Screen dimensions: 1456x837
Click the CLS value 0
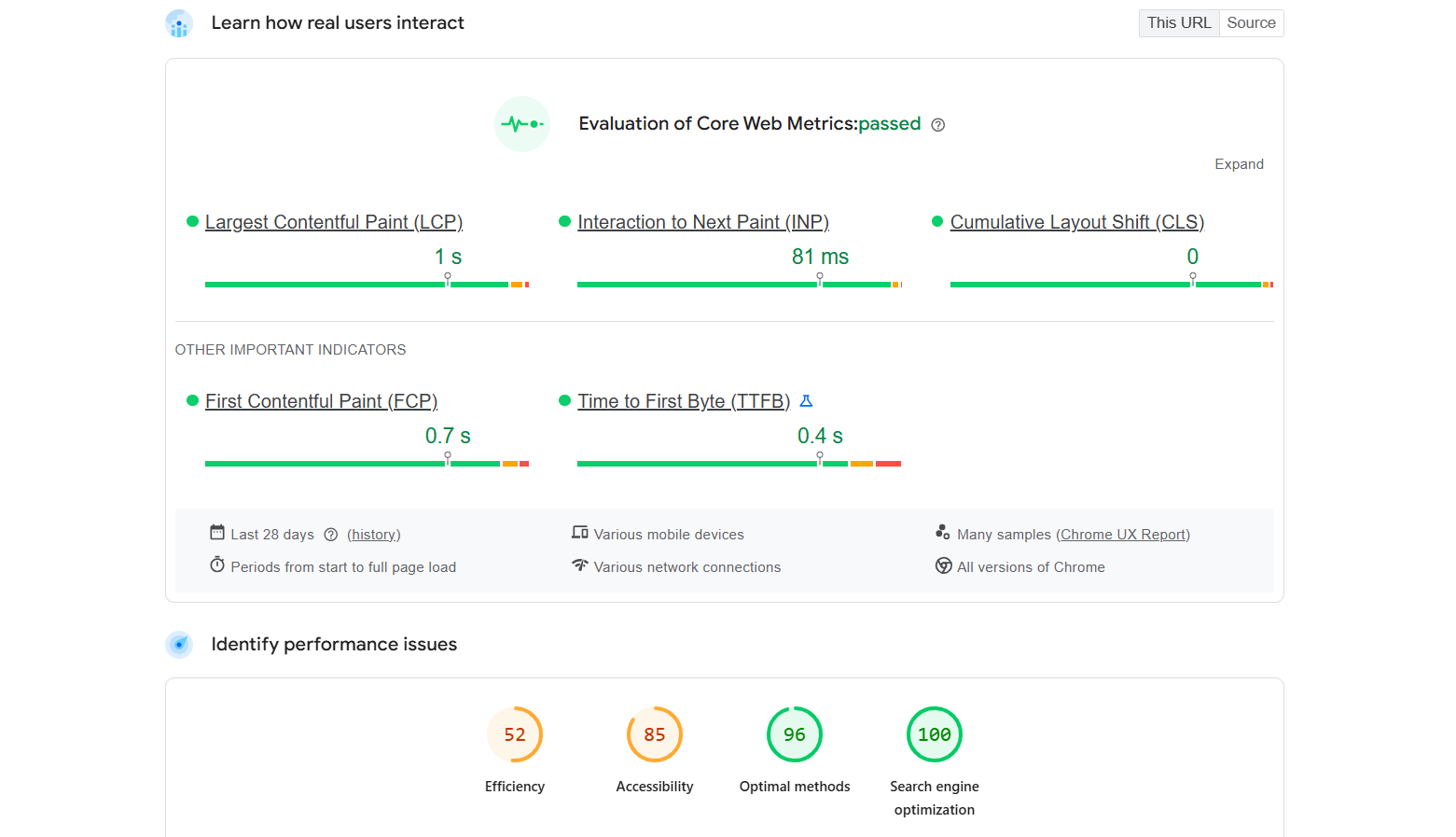[x=1192, y=257]
